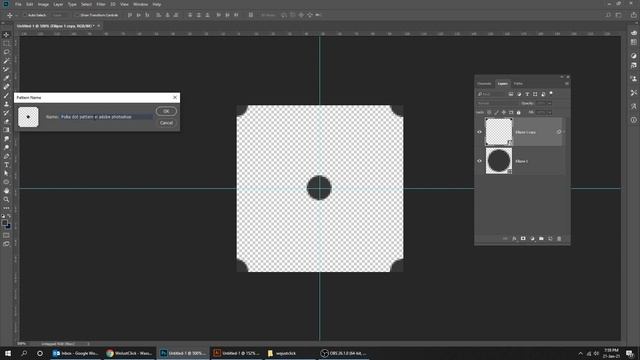Open the layer blending mode dropdown

497,103
